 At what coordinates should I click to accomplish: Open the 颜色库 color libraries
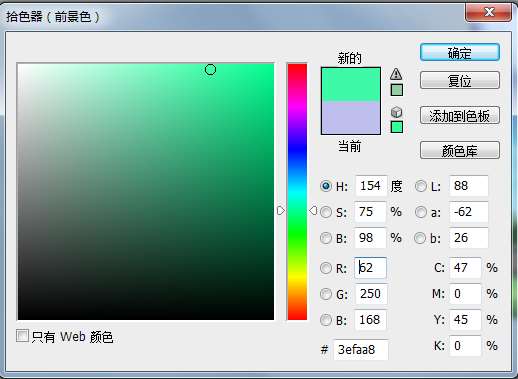pos(460,150)
